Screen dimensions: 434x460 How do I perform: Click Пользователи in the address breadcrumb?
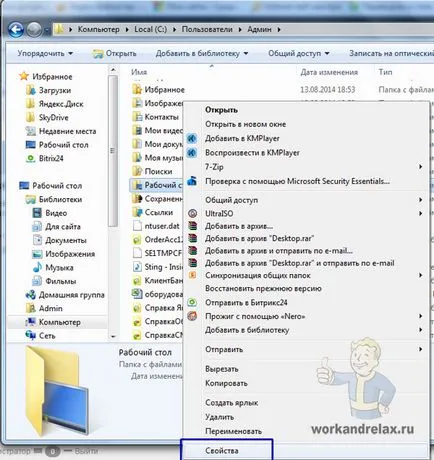tap(207, 29)
